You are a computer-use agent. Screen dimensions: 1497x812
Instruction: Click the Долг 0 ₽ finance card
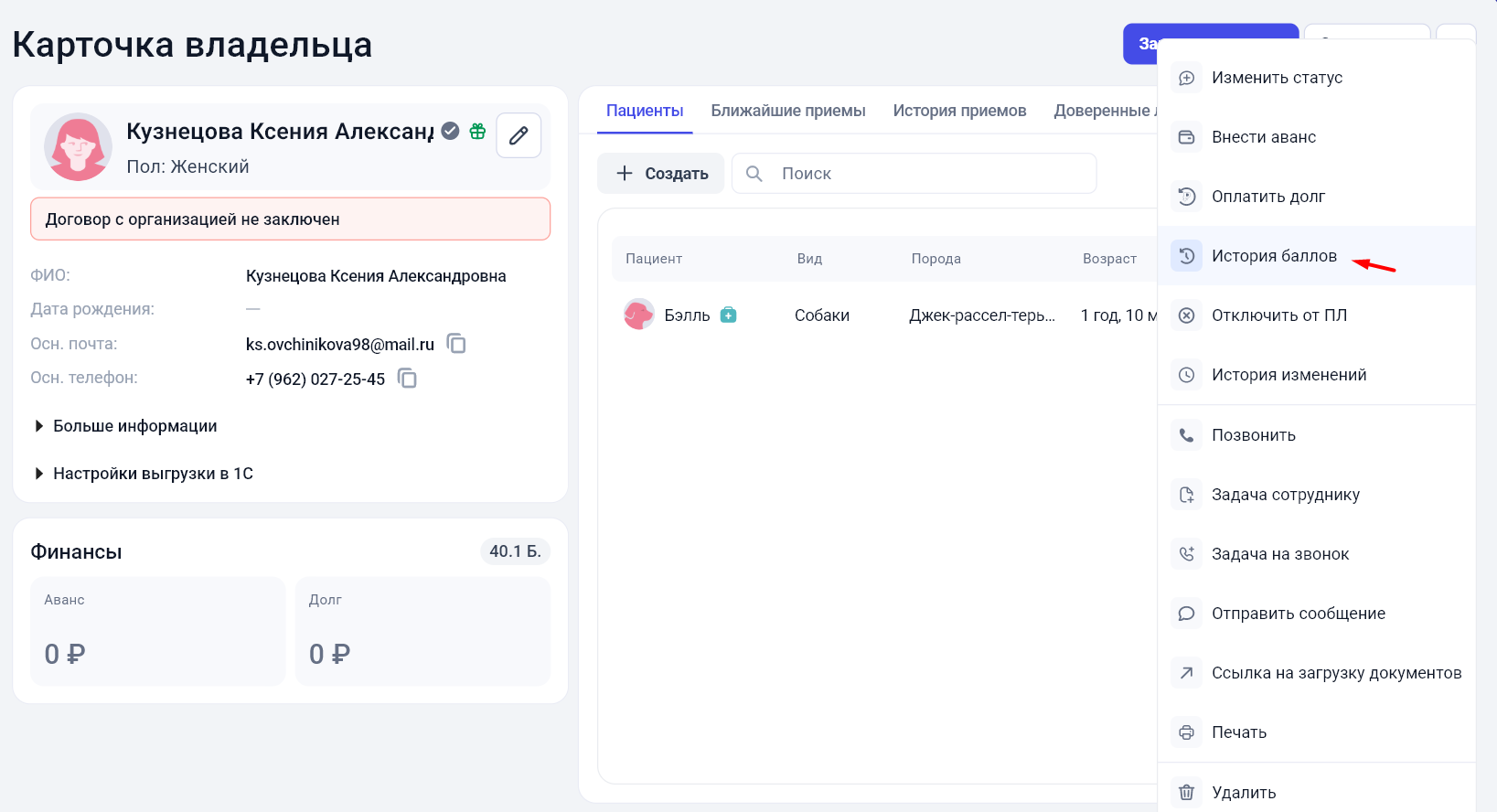pos(422,631)
